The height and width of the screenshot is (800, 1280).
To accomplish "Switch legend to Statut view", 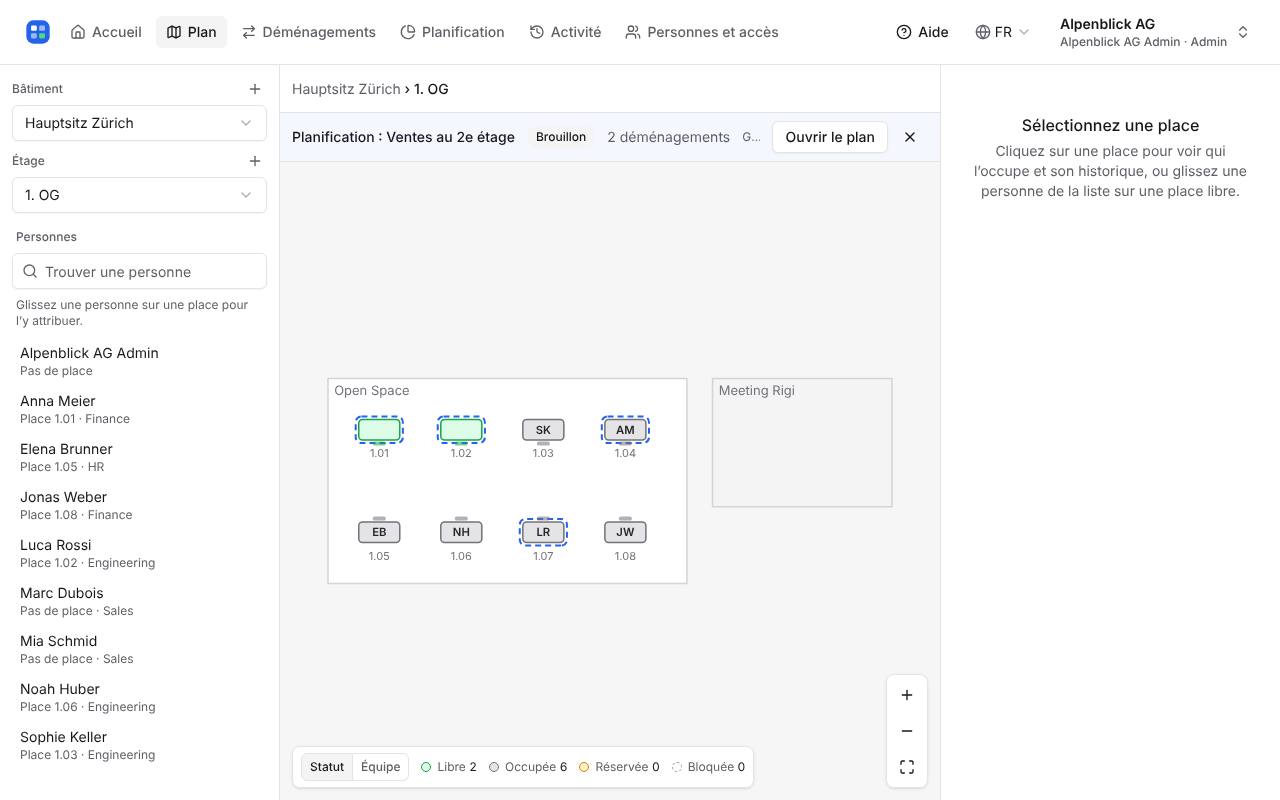I will point(327,767).
